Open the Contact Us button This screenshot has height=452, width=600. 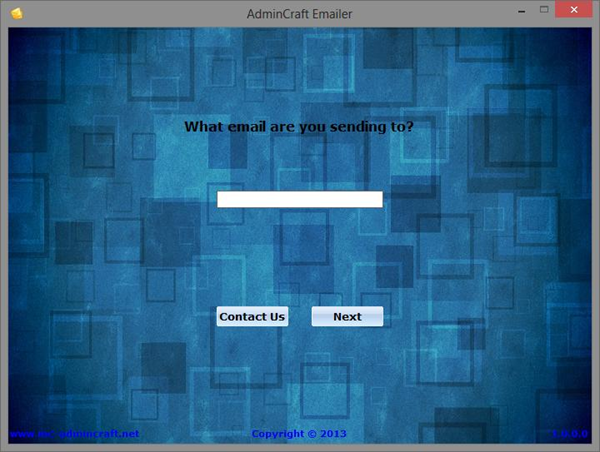pos(252,317)
